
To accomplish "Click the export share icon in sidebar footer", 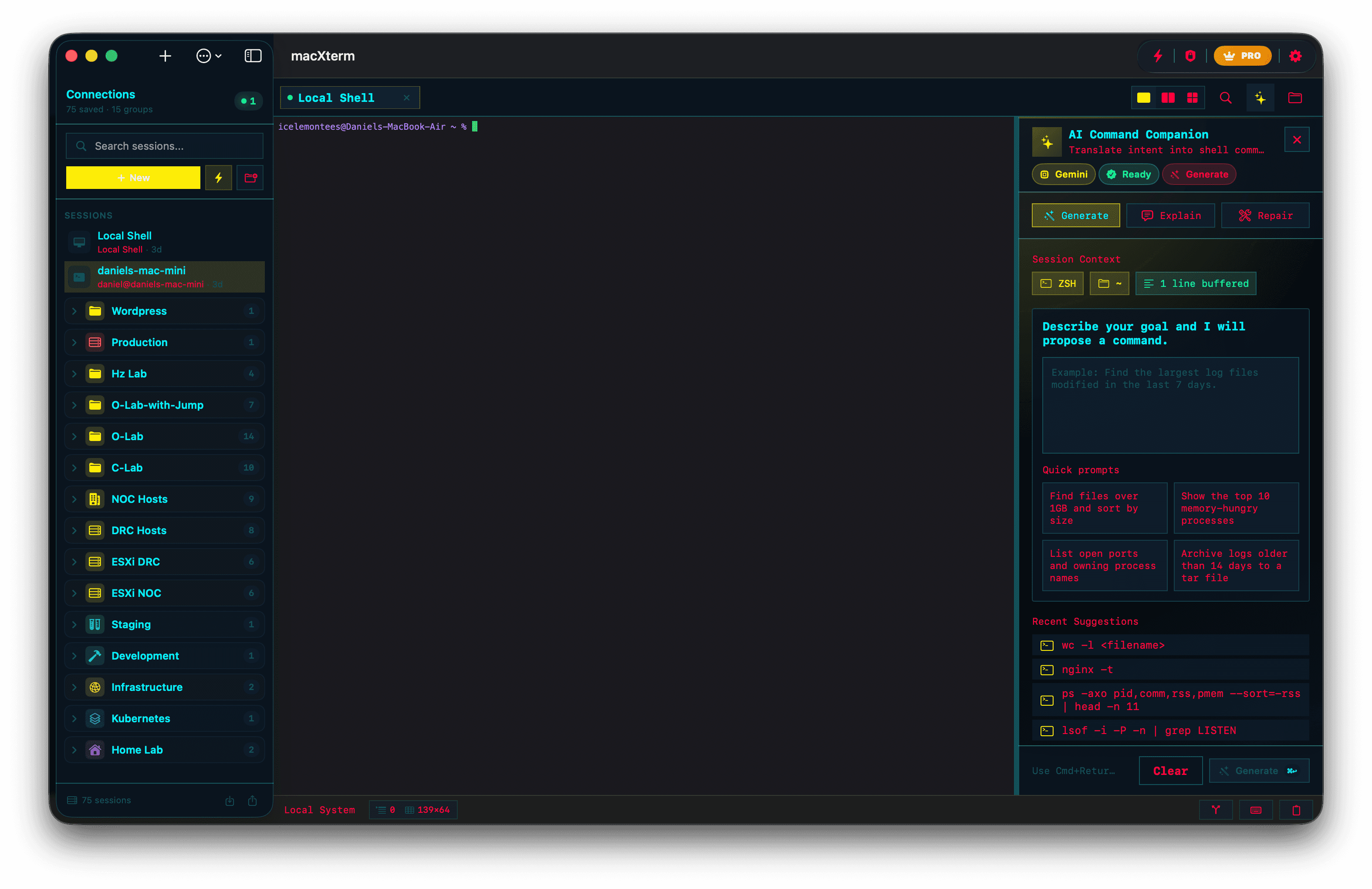I will 253,801.
